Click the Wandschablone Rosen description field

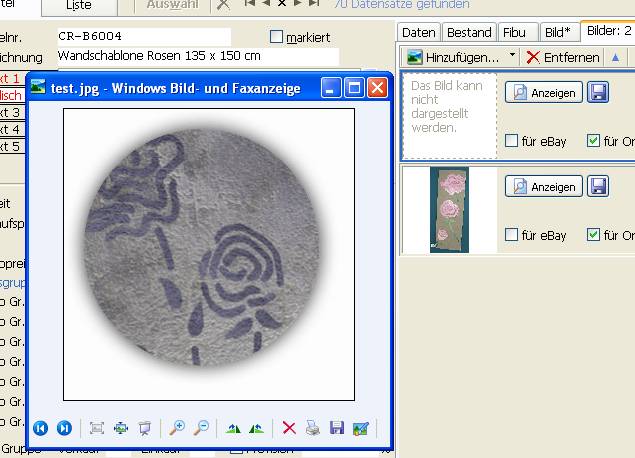coord(198,56)
